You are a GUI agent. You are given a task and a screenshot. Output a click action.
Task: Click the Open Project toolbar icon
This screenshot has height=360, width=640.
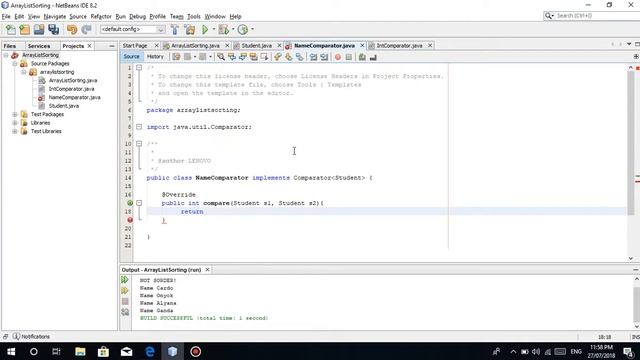coord(39,29)
